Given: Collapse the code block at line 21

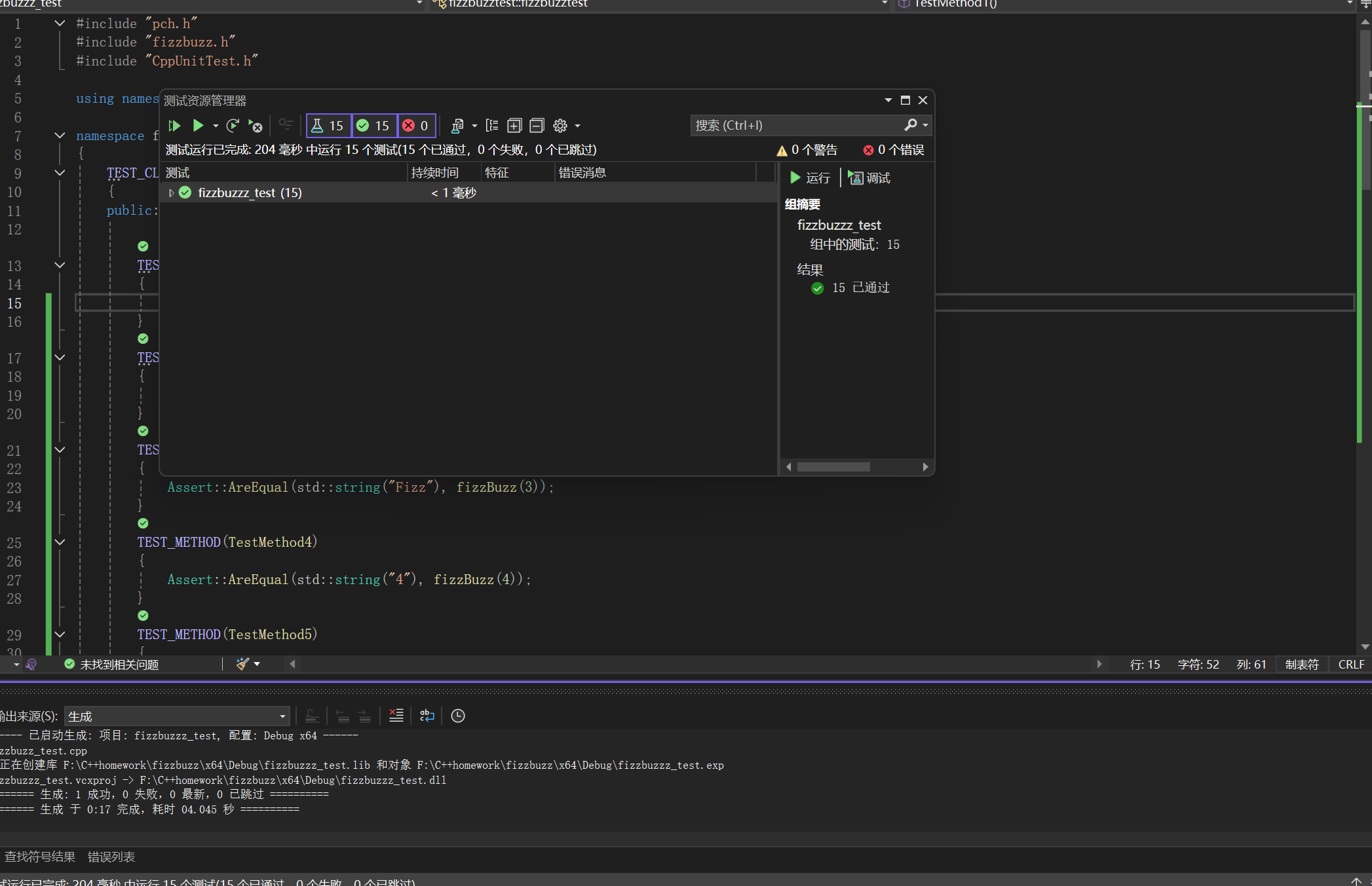Looking at the screenshot, I should [x=60, y=450].
